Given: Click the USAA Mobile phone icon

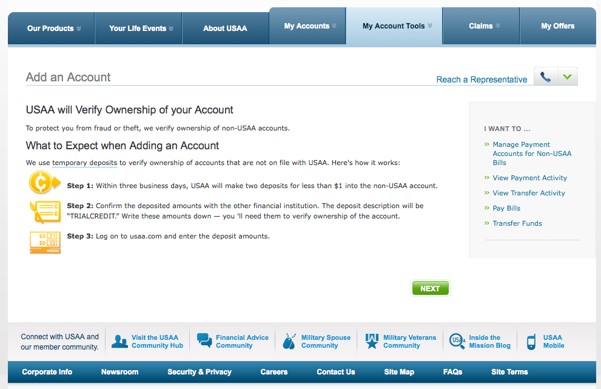Looking at the screenshot, I should (x=531, y=342).
